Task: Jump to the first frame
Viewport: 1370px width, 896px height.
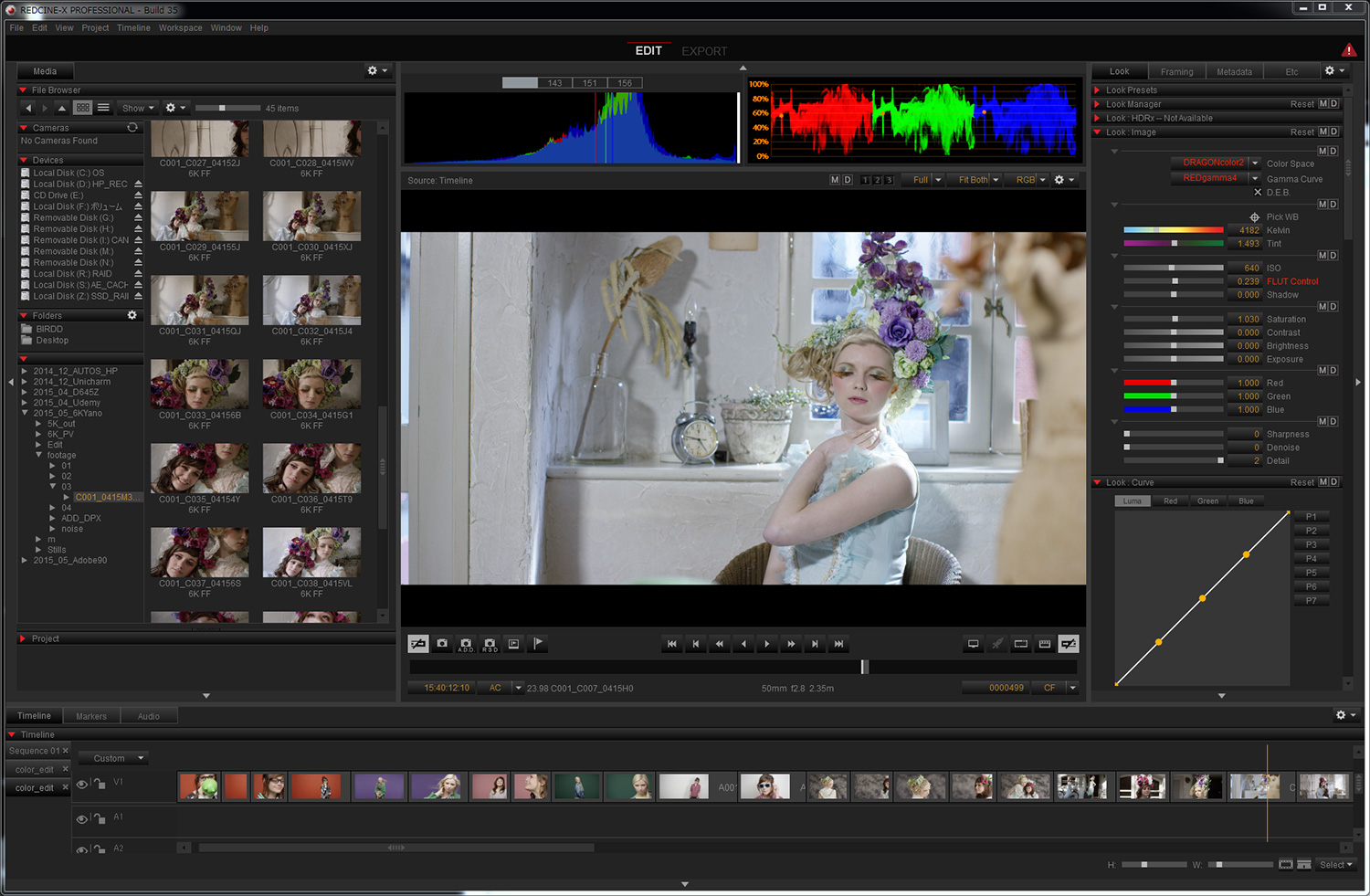Action: [x=672, y=644]
